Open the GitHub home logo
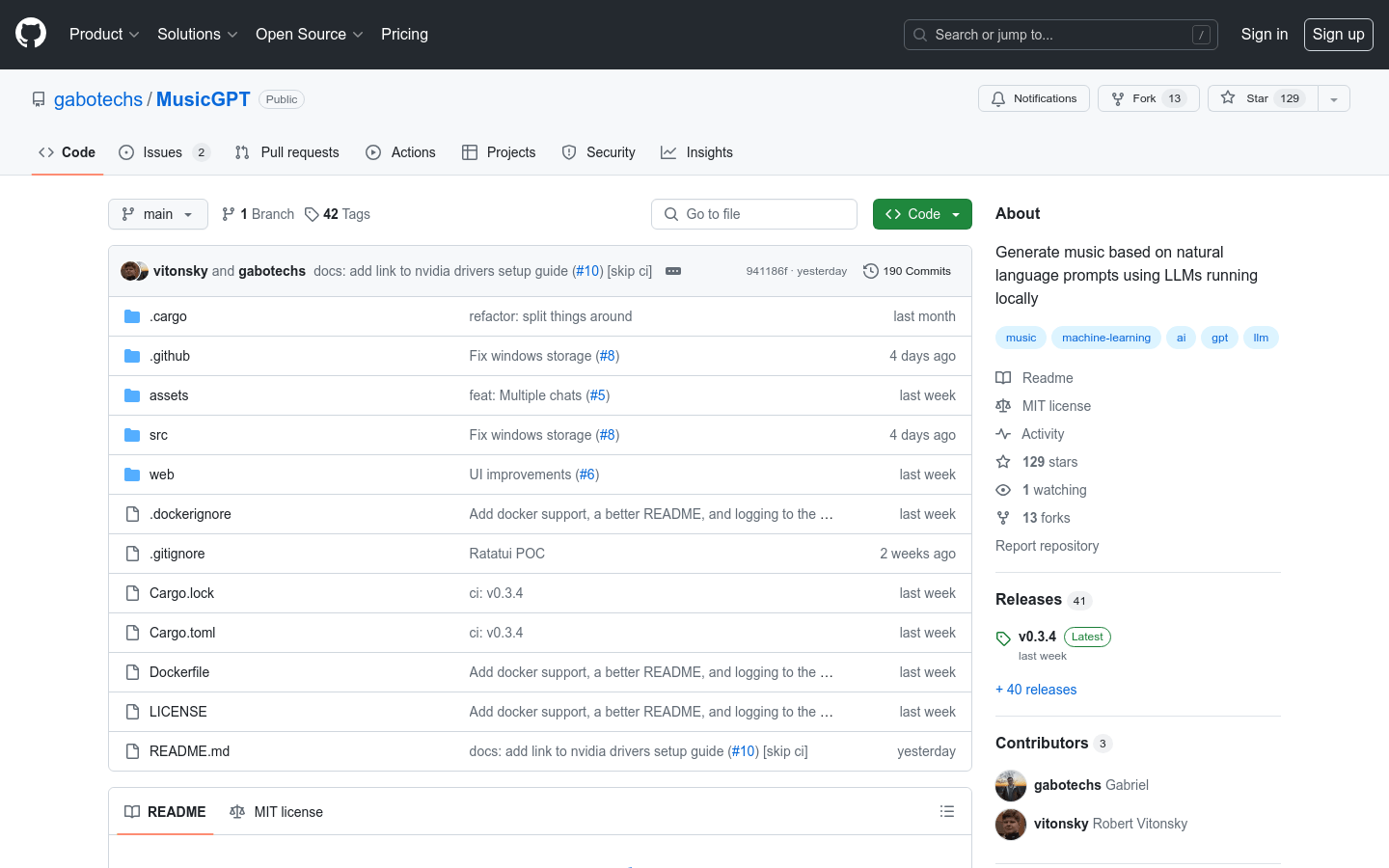1389x868 pixels. click(31, 34)
